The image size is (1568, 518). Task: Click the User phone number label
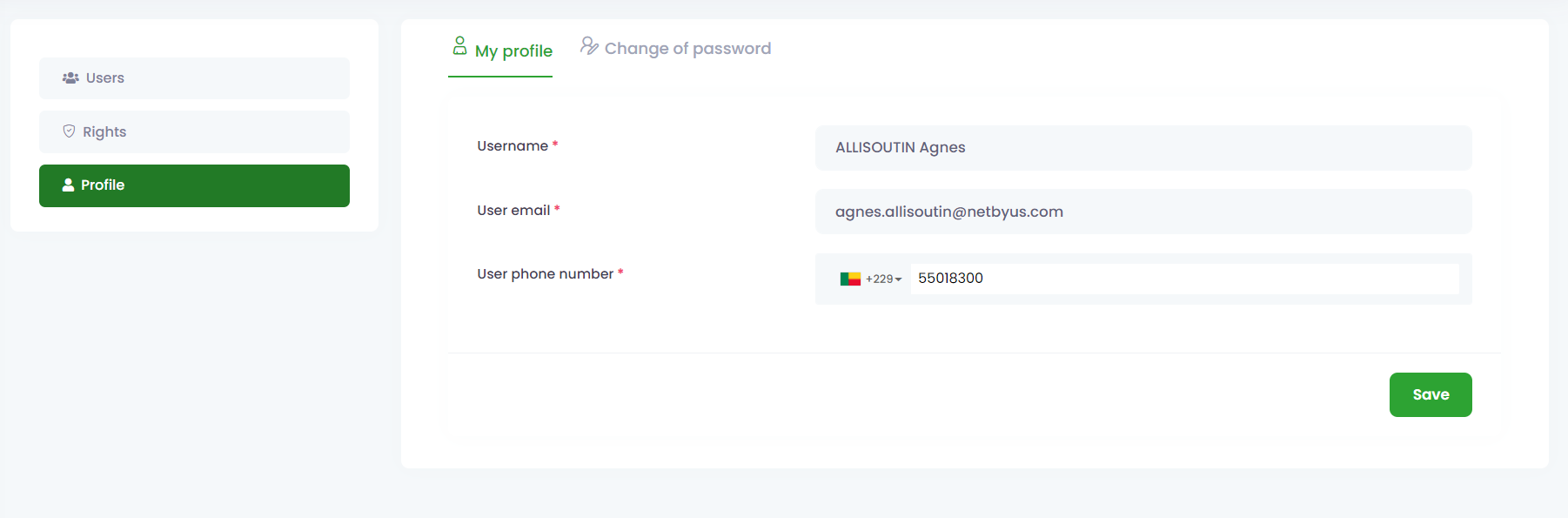click(x=545, y=274)
